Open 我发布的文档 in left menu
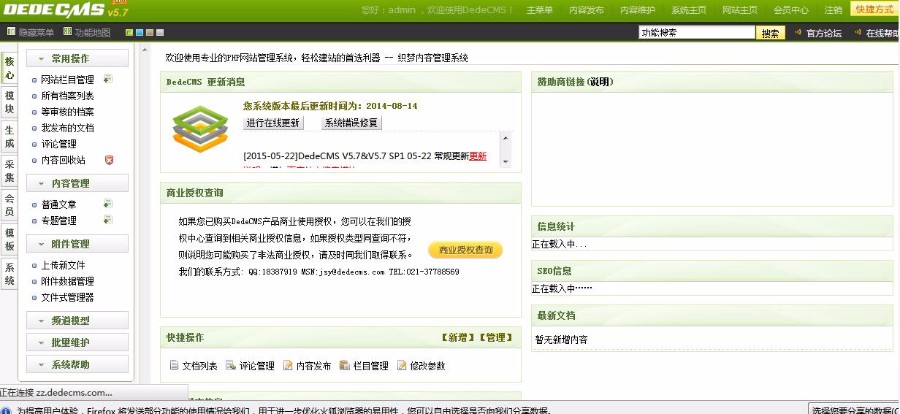Image resolution: width=900 pixels, height=414 pixels. [68, 128]
